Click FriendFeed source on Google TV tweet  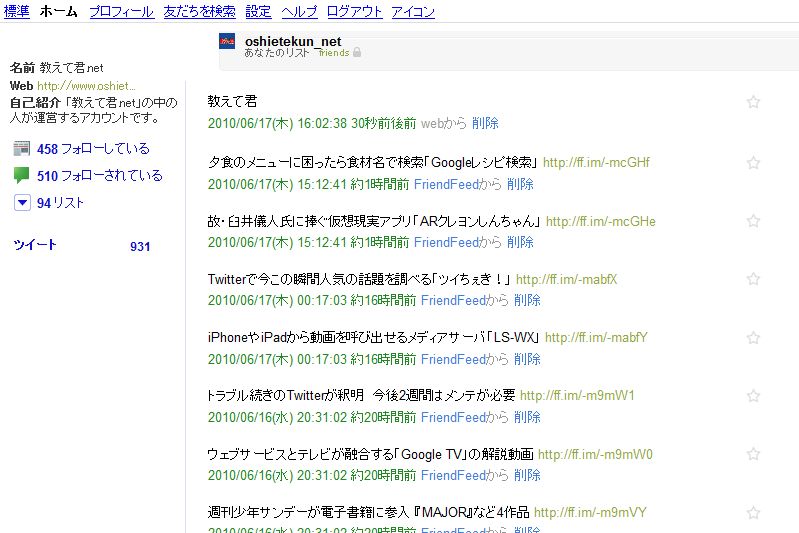454,475
